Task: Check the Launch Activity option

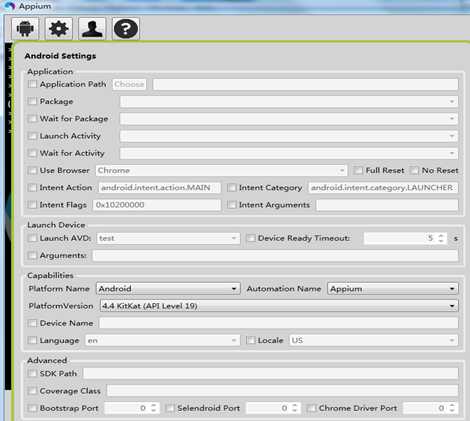Action: click(32, 136)
